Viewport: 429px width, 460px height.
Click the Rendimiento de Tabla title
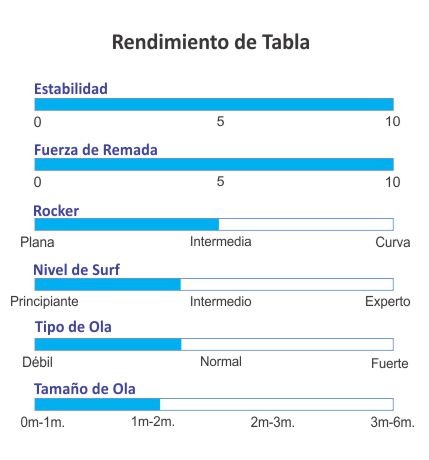[x=211, y=42]
